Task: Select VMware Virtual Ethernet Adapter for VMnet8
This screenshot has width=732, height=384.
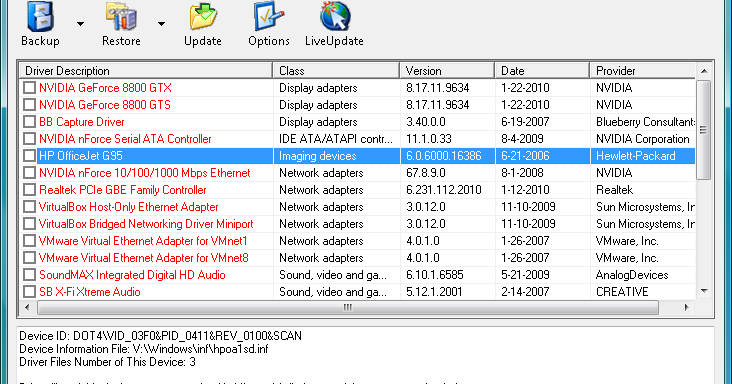Action: coord(144,258)
